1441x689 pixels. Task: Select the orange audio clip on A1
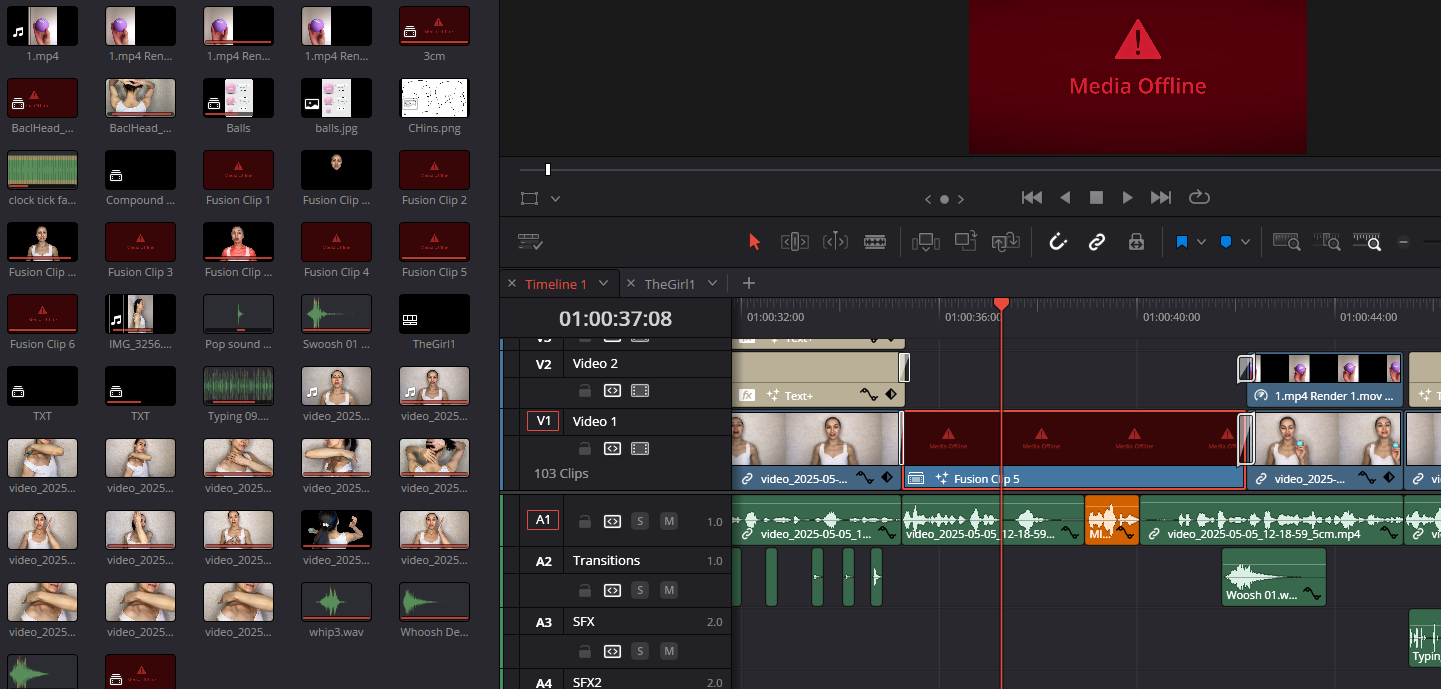[x=1112, y=520]
